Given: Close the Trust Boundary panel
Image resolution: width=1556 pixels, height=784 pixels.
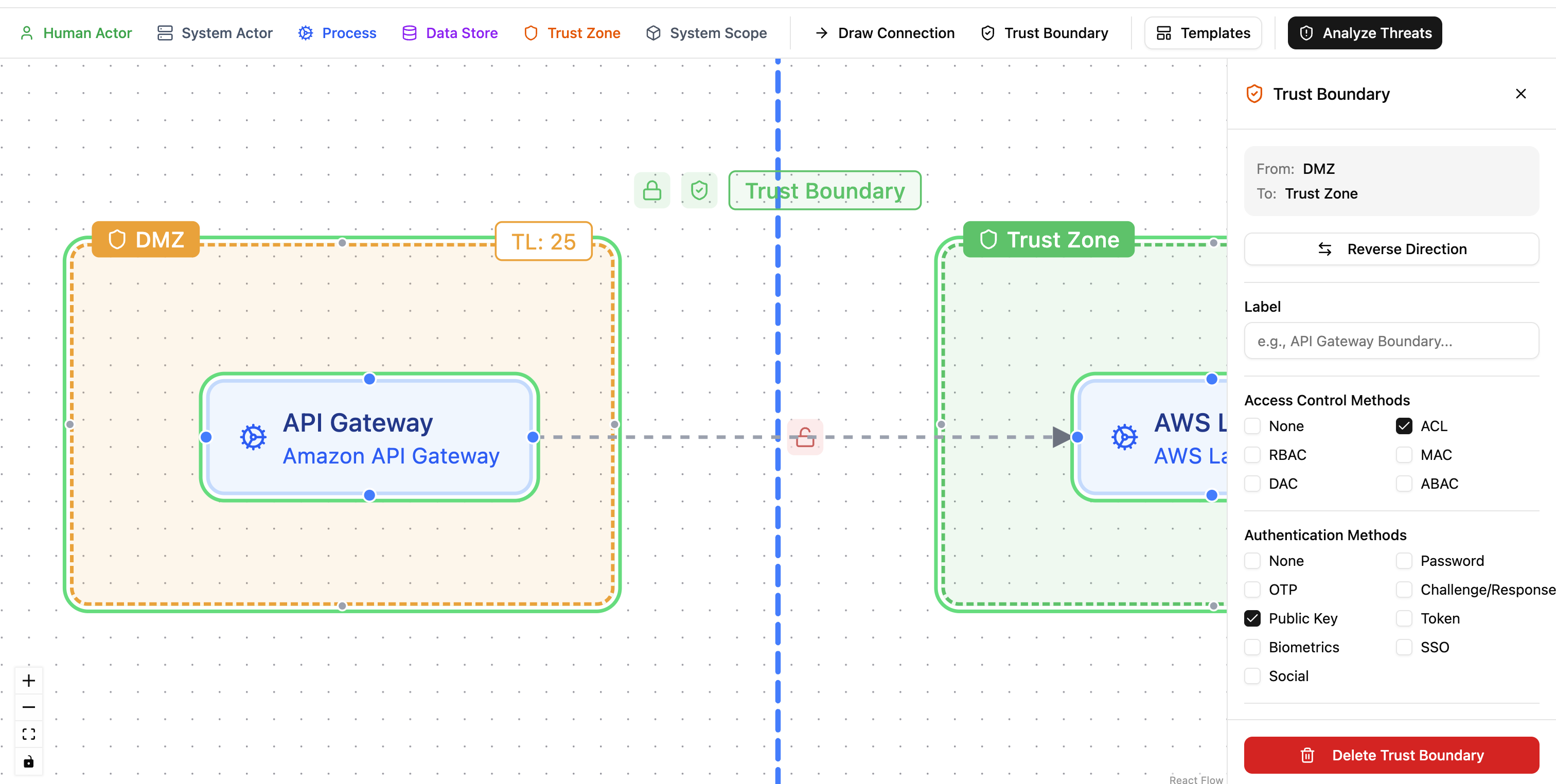Looking at the screenshot, I should click(1520, 94).
